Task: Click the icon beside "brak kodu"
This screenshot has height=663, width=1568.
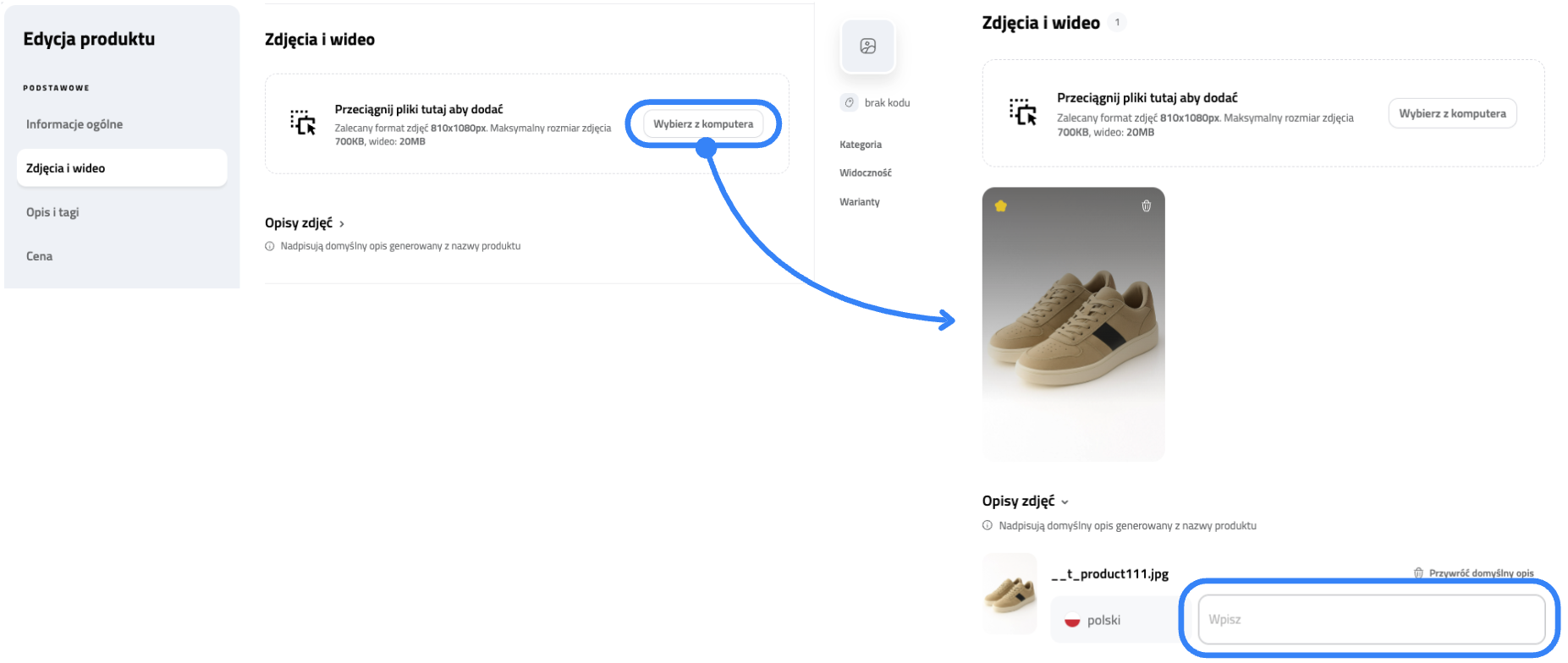Action: (850, 102)
